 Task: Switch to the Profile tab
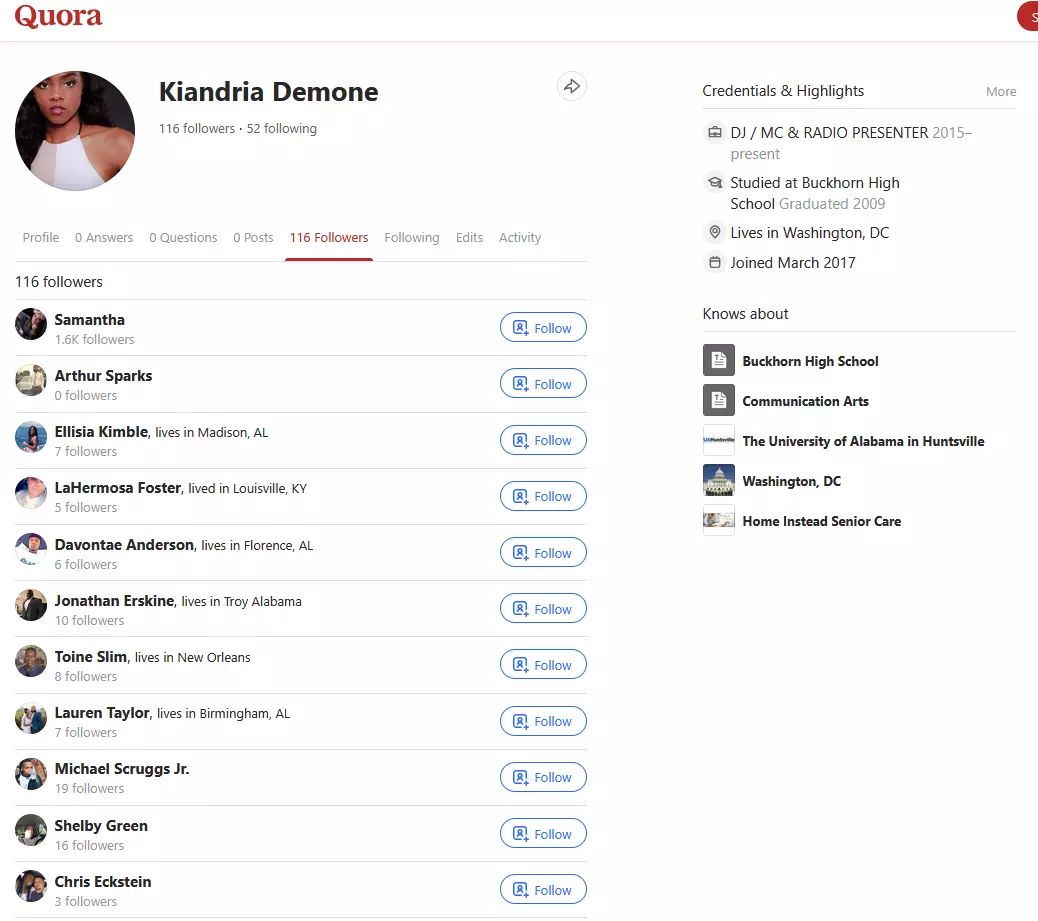[40, 238]
